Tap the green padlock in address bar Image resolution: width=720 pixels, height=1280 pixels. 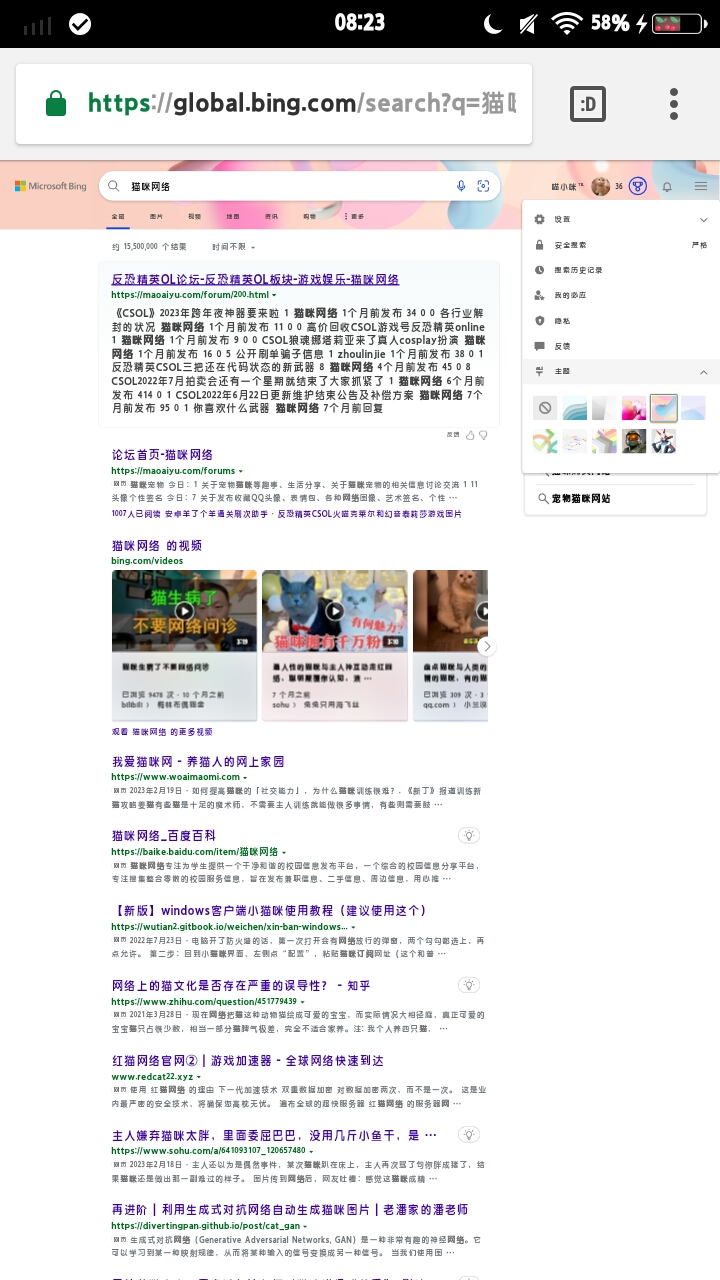coord(56,103)
